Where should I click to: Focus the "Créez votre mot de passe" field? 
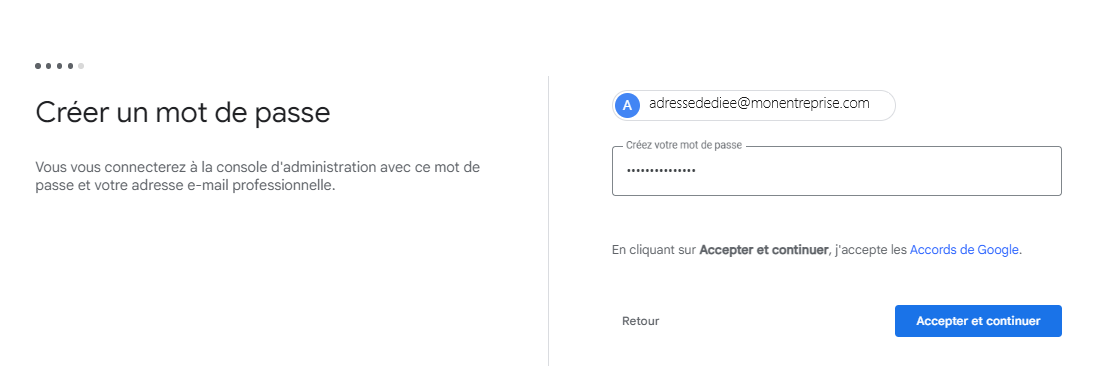pos(837,170)
